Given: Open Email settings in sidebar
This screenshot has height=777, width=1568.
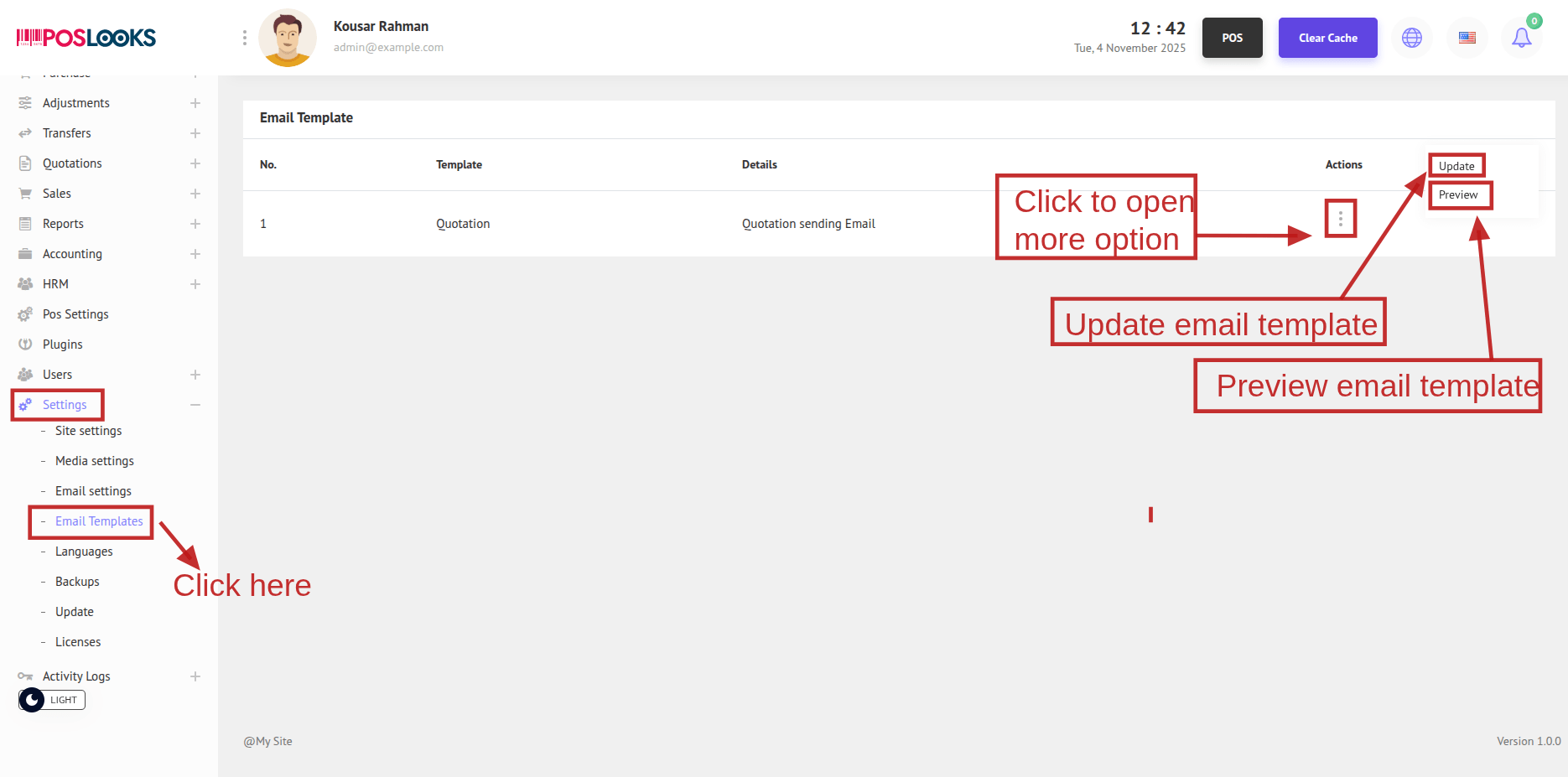Looking at the screenshot, I should pyautogui.click(x=93, y=491).
